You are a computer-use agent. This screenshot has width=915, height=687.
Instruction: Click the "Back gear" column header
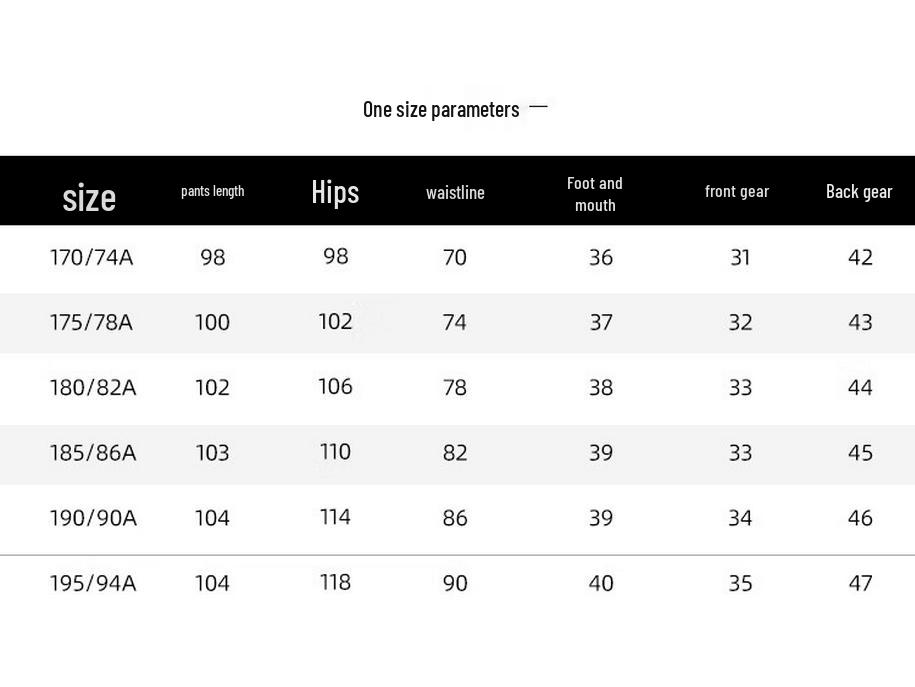pyautogui.click(x=859, y=191)
